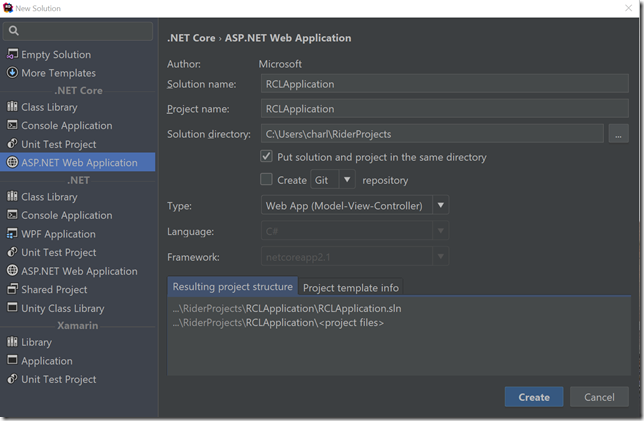This screenshot has height=421, width=644.
Task: Choose .NET Core Class Library icon
Action: tap(12, 107)
